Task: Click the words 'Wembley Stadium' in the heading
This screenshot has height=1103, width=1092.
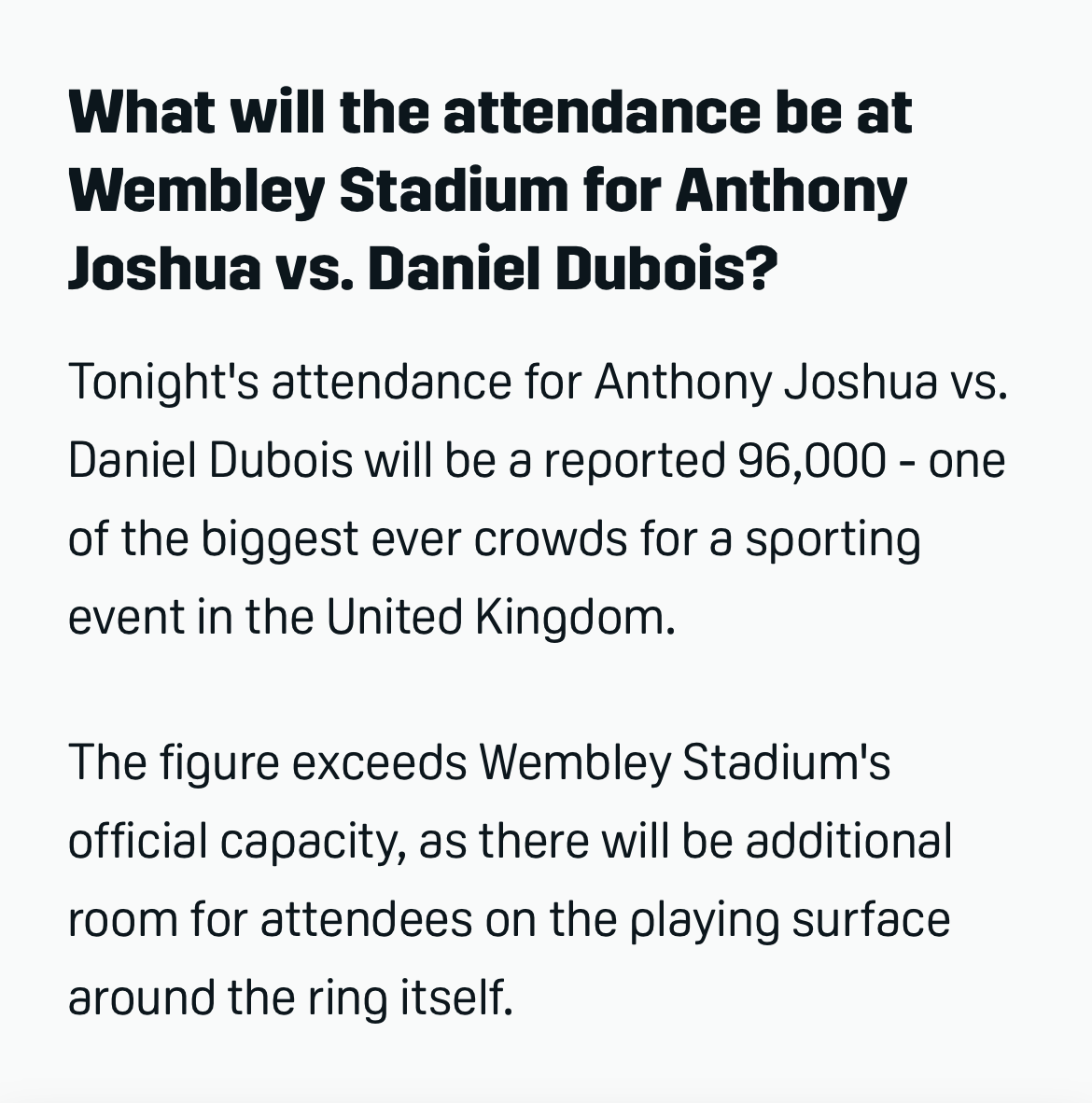Action: [x=317, y=190]
